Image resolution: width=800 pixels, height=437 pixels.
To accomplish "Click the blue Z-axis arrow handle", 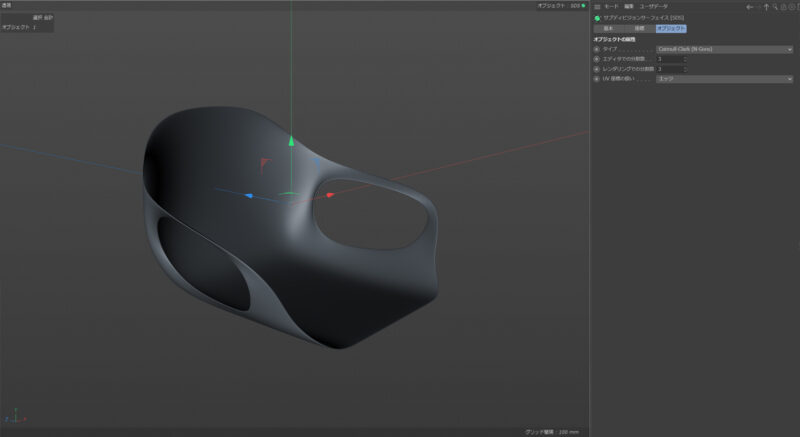I will tap(249, 195).
